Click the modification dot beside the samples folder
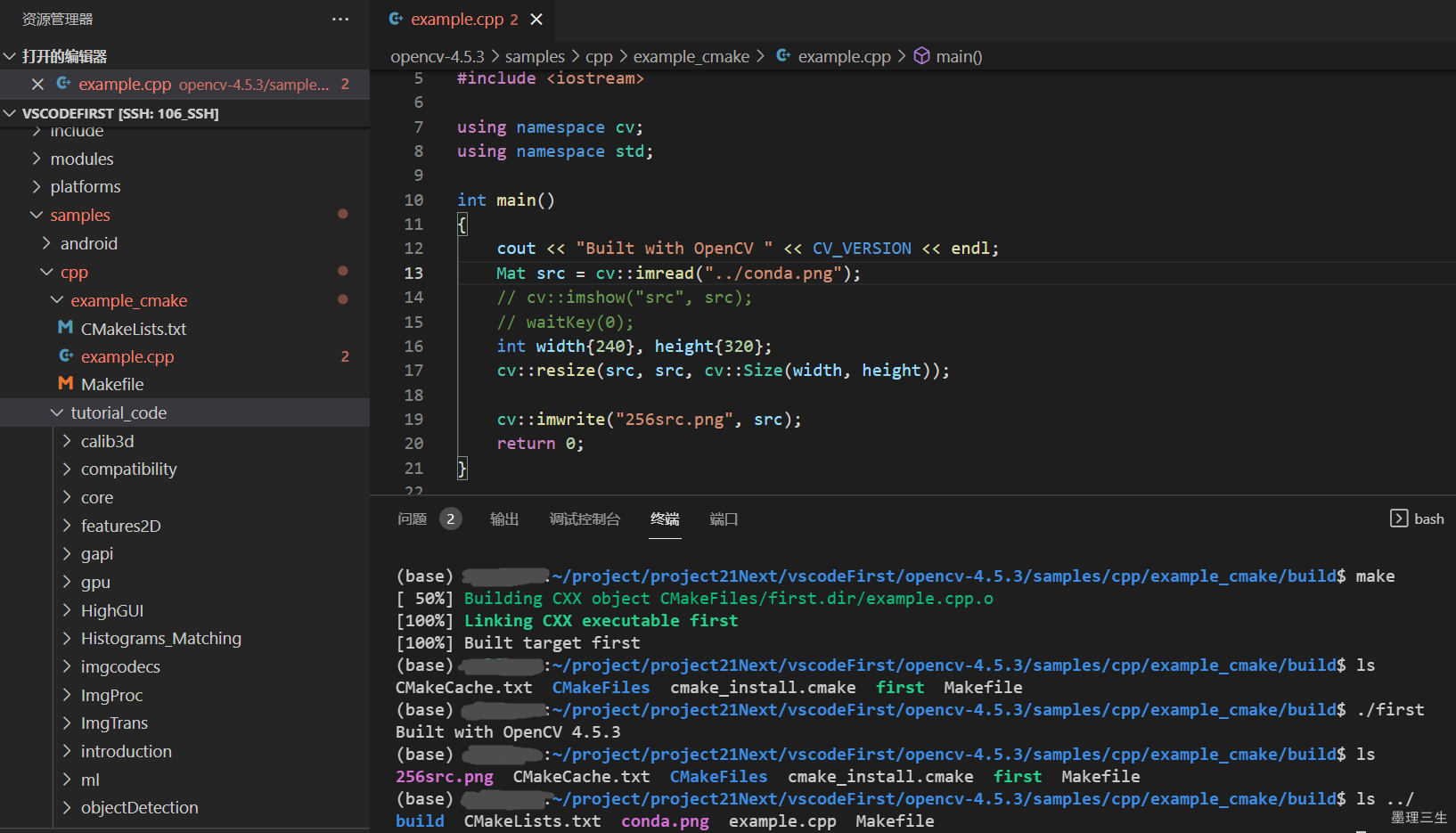 coord(342,214)
